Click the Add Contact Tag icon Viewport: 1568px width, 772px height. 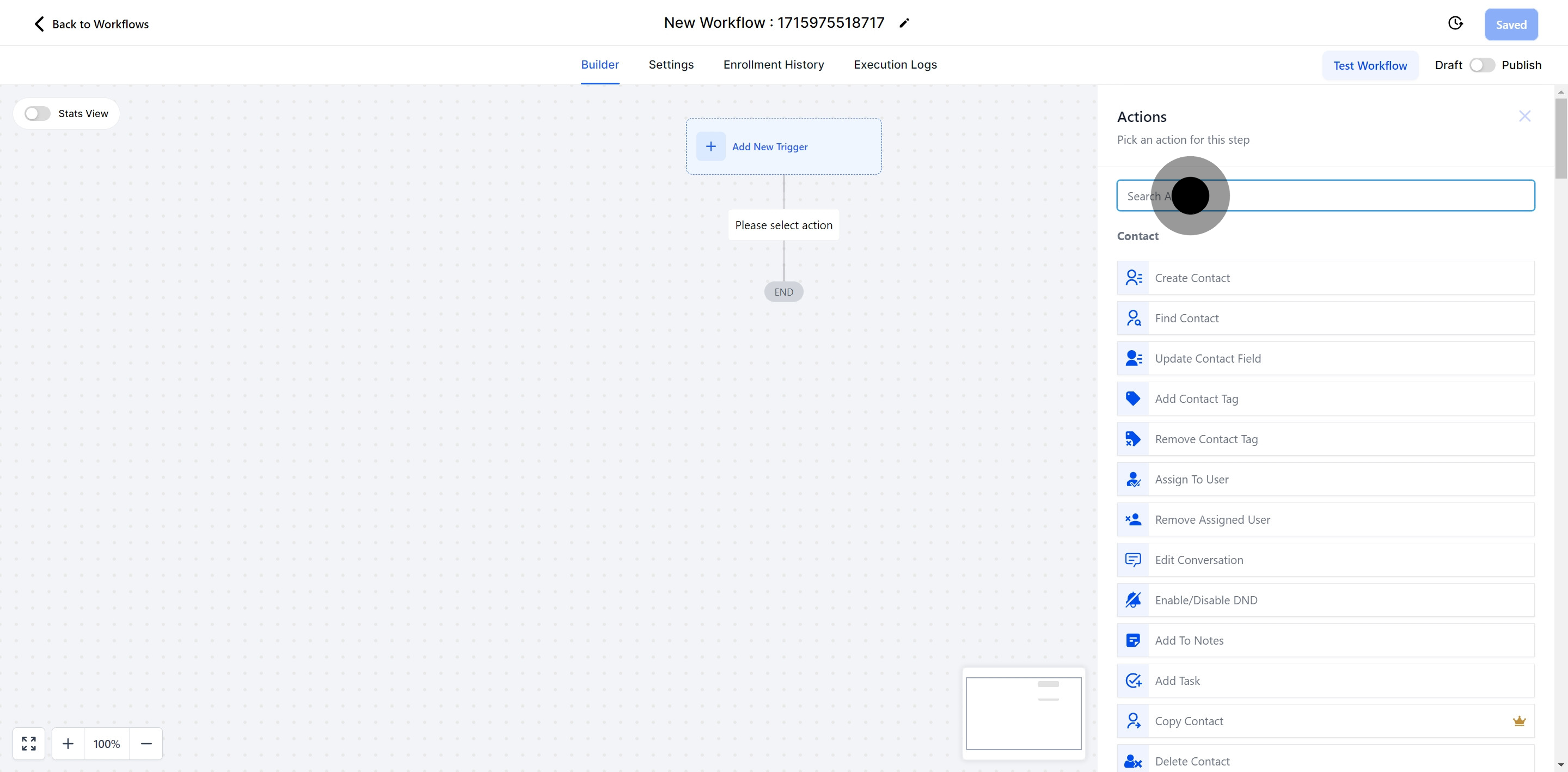(1133, 399)
